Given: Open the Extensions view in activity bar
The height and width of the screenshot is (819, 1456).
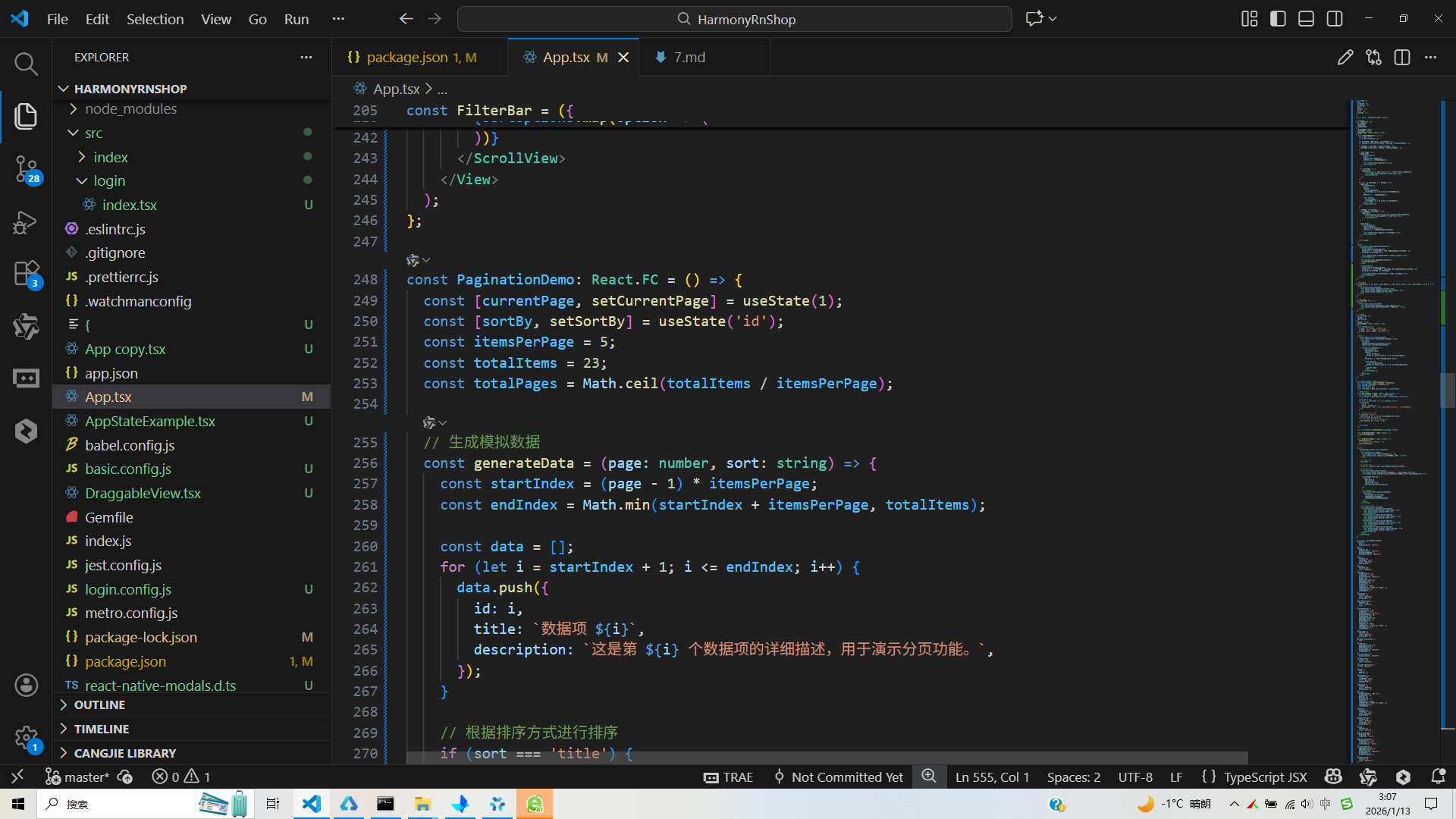Looking at the screenshot, I should [x=26, y=273].
